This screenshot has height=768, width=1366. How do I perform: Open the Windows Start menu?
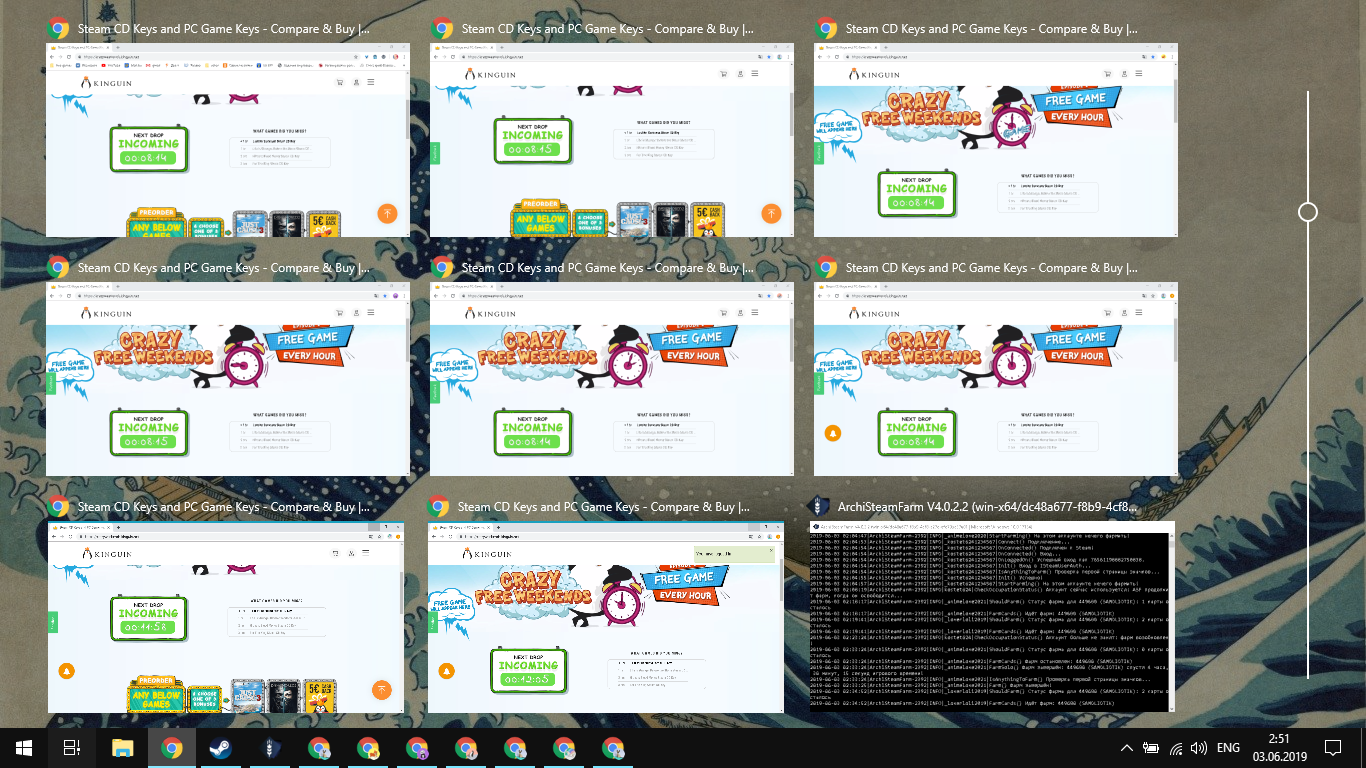[24, 747]
